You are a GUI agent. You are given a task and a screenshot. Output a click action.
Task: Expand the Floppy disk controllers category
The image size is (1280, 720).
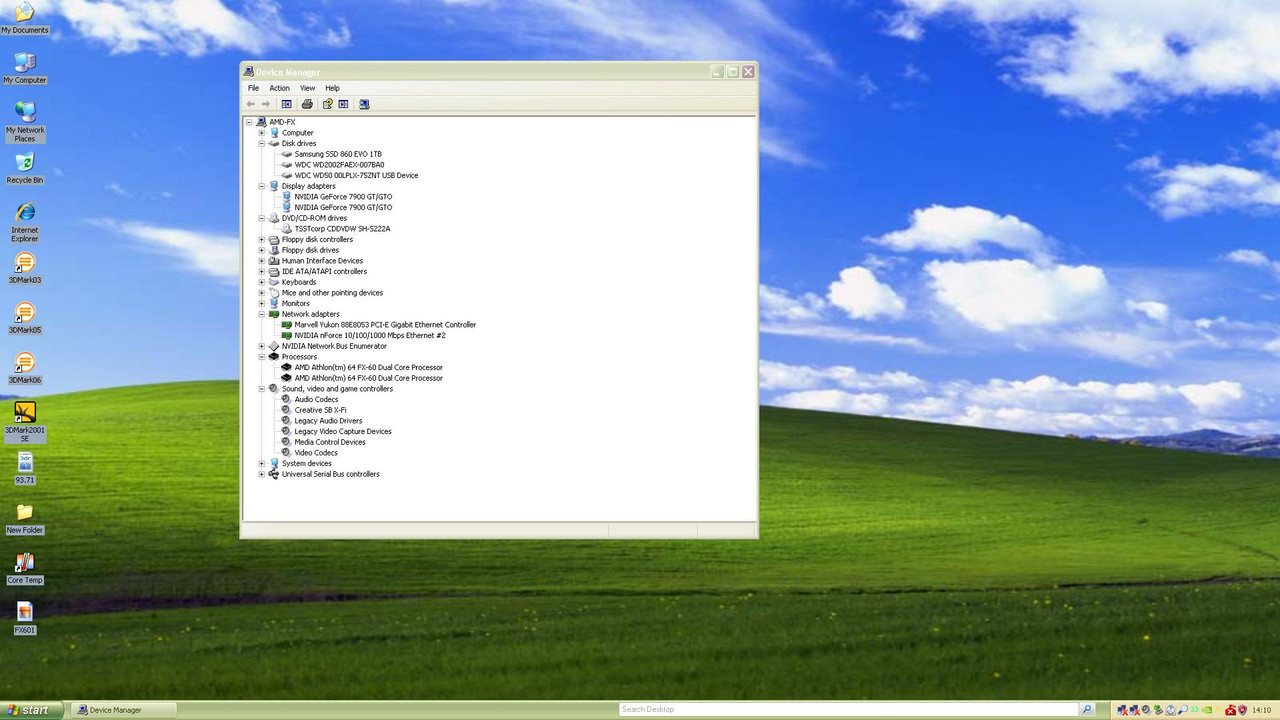pyautogui.click(x=262, y=240)
